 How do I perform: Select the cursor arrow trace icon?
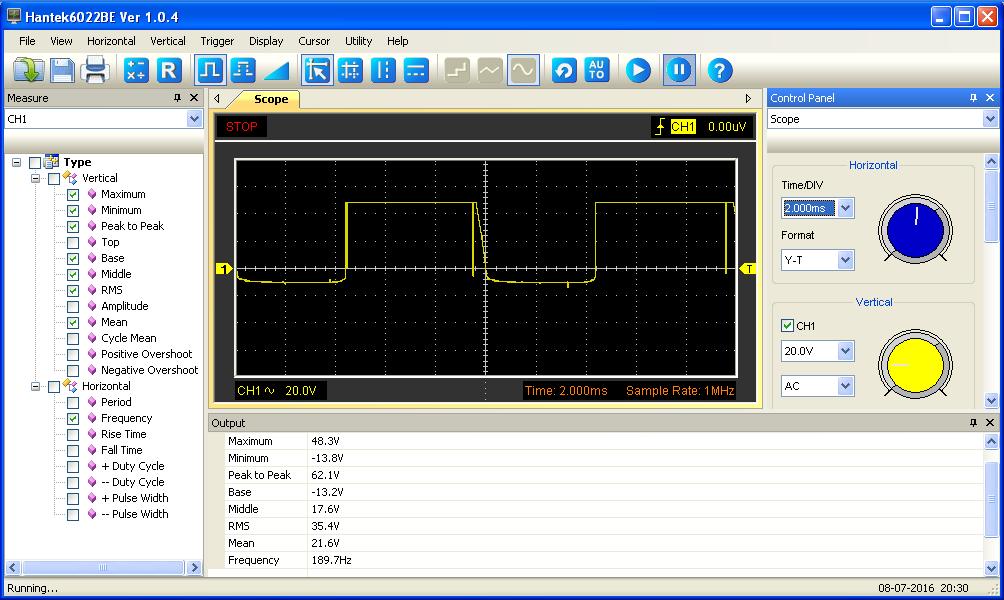[x=317, y=70]
